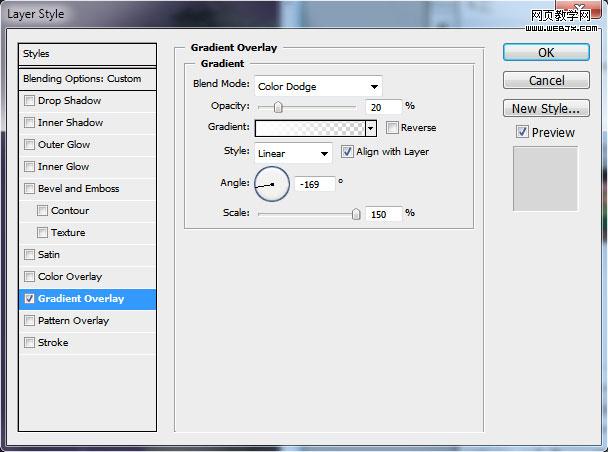
Task: Click the gradient preview swatch
Action: [310, 128]
